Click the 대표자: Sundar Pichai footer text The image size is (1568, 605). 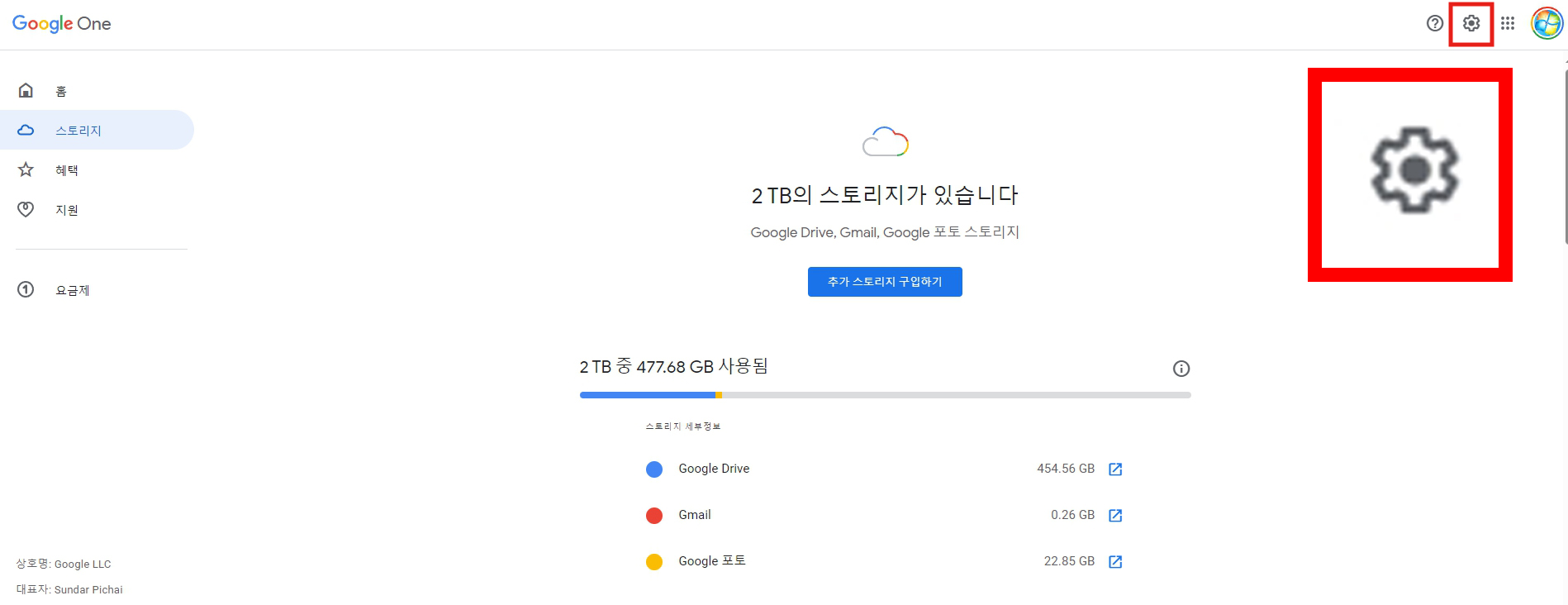tap(69, 589)
